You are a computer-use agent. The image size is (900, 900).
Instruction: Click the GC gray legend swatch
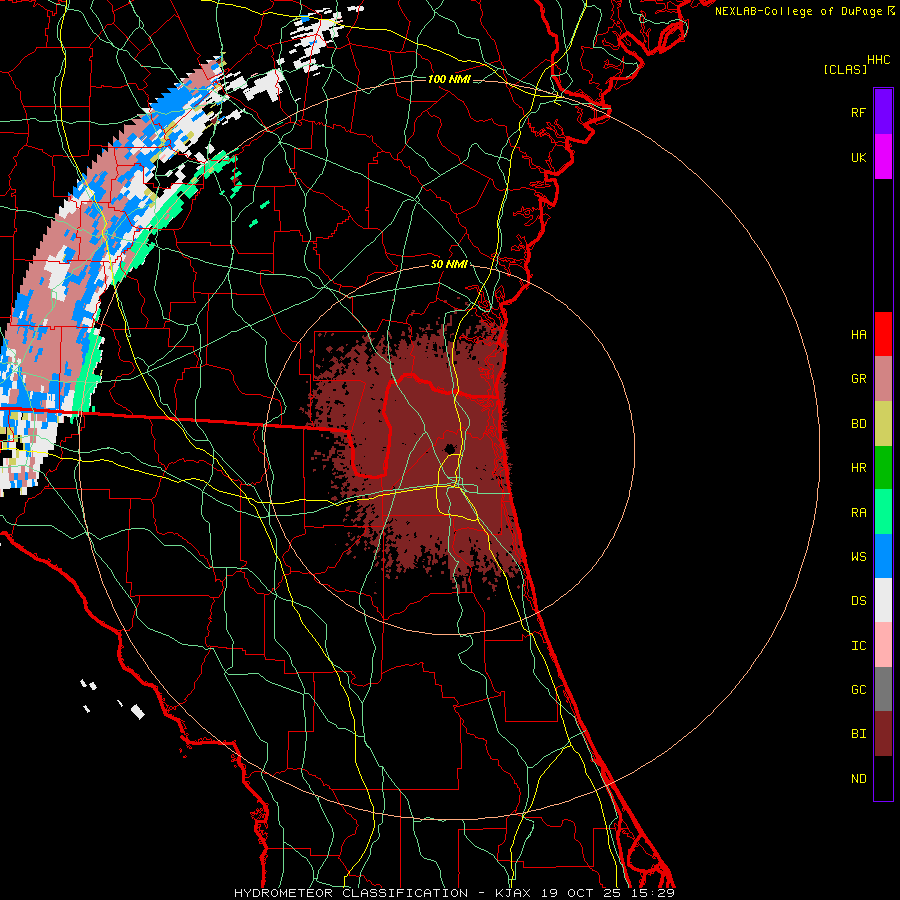click(883, 689)
